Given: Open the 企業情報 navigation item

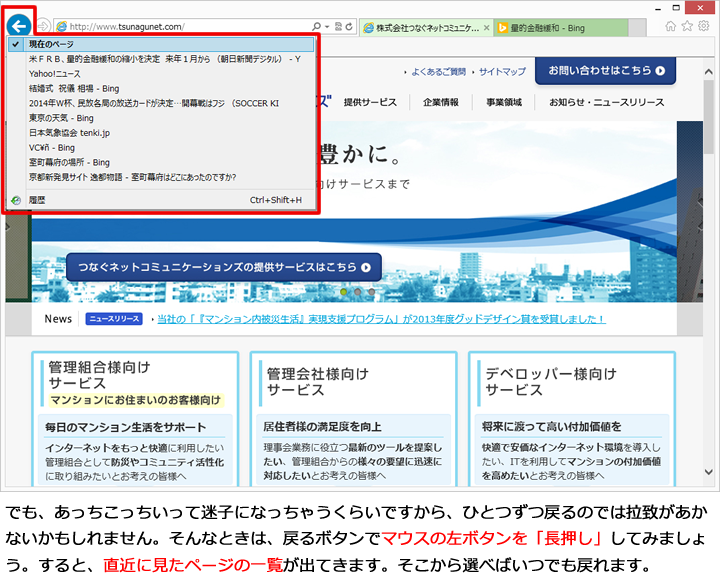Looking at the screenshot, I should [441, 102].
